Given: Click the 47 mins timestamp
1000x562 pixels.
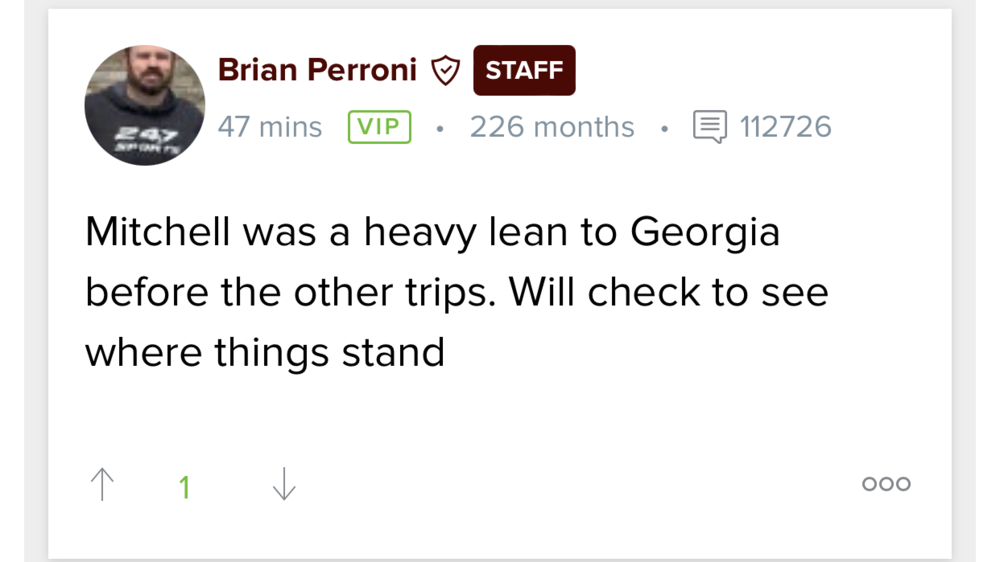Looking at the screenshot, I should pyautogui.click(x=270, y=127).
